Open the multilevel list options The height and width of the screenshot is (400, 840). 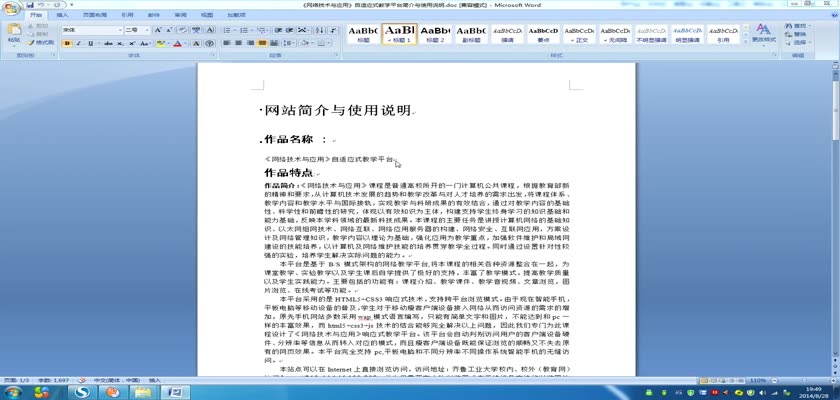262,30
